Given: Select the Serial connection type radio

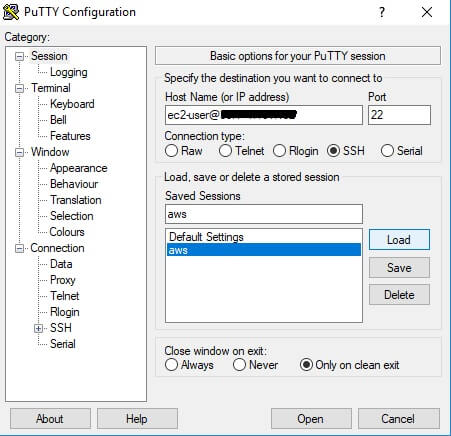Looking at the screenshot, I should pos(387,151).
